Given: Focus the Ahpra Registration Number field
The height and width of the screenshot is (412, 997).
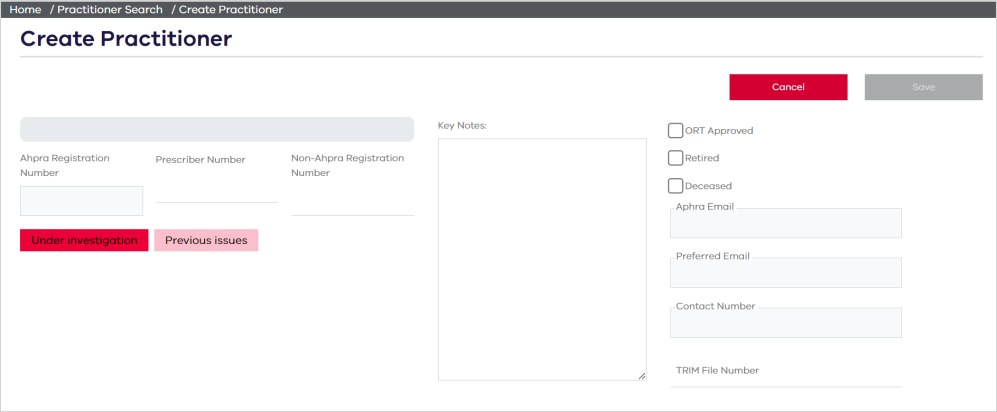Looking at the screenshot, I should click(x=81, y=201).
